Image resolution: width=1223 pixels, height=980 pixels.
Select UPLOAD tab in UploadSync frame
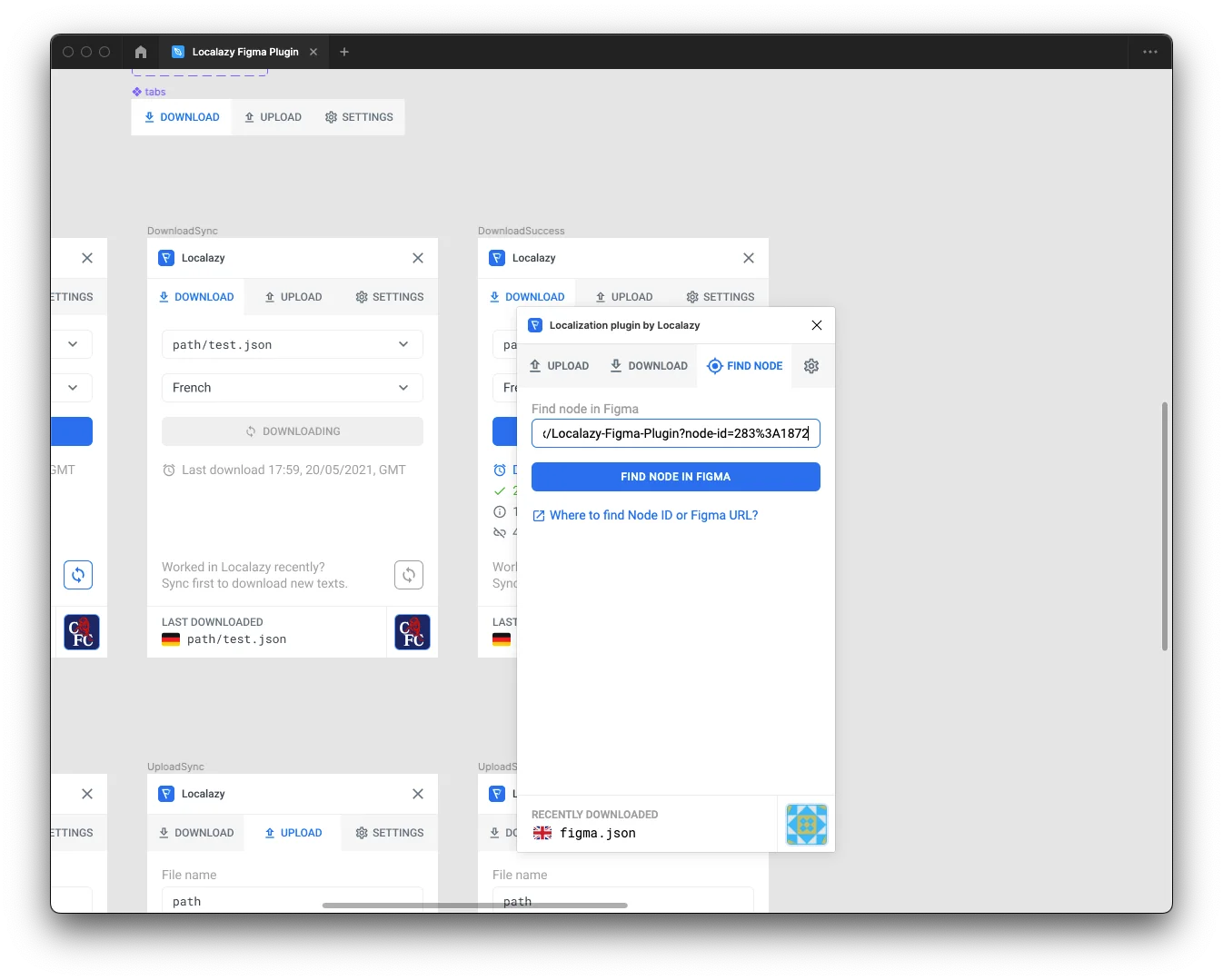point(293,833)
